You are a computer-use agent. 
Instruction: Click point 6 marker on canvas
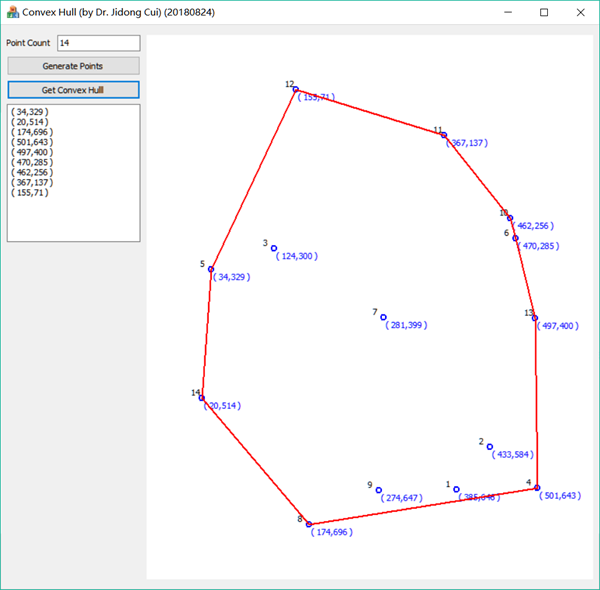pos(515,238)
